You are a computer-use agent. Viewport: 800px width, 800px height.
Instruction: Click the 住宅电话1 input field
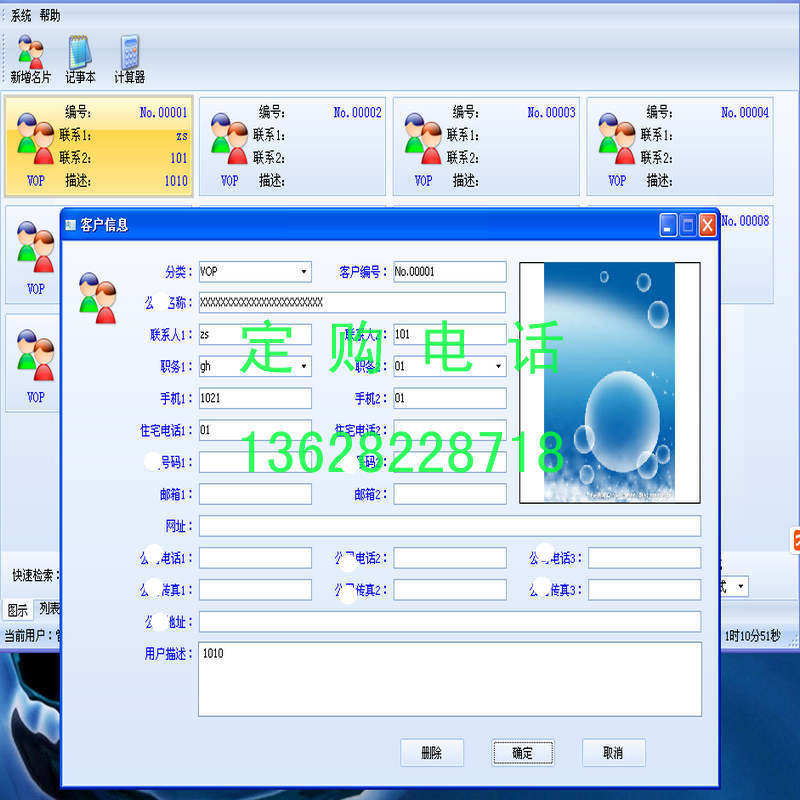click(255, 430)
